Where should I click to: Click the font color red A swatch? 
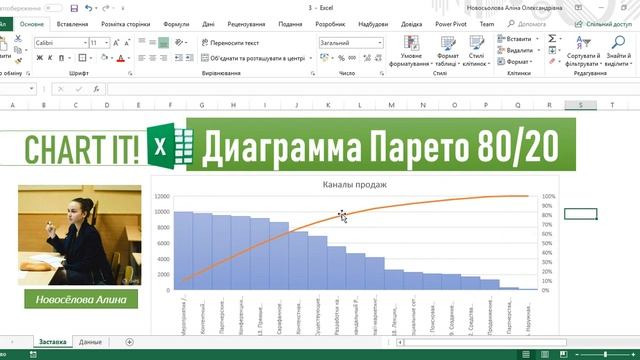tap(120, 58)
